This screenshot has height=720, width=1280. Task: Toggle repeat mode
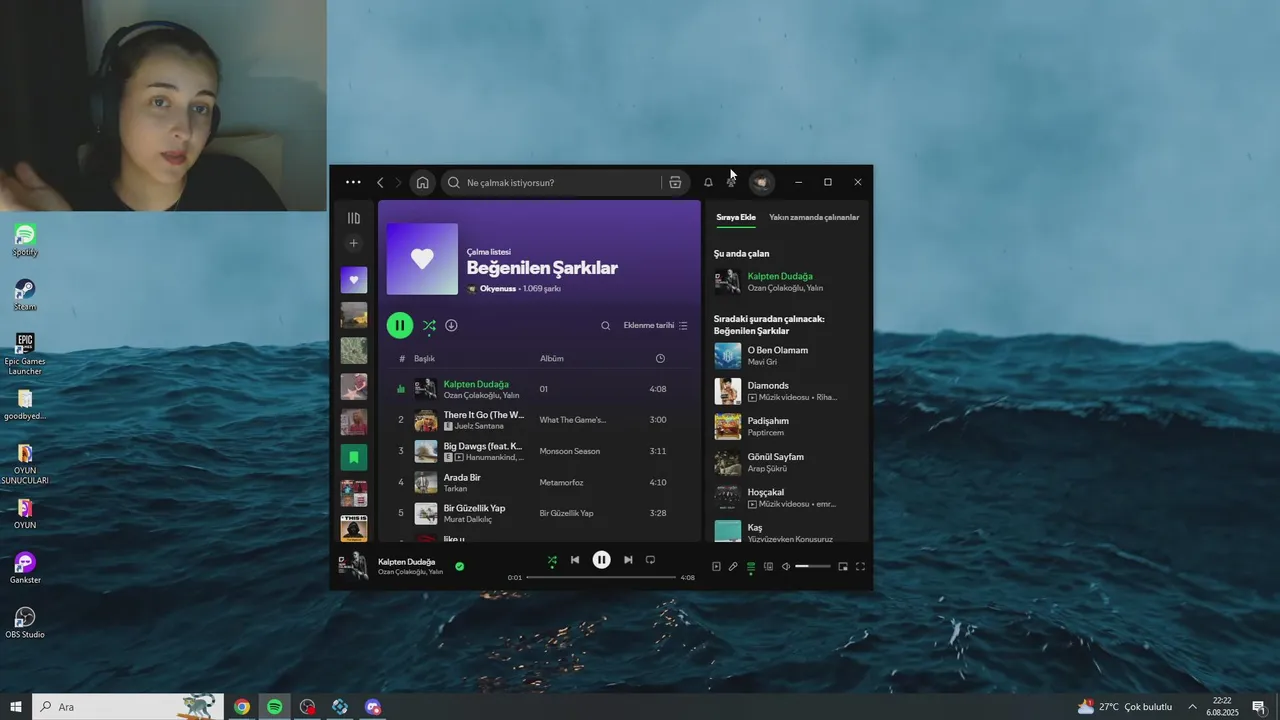pyautogui.click(x=650, y=560)
